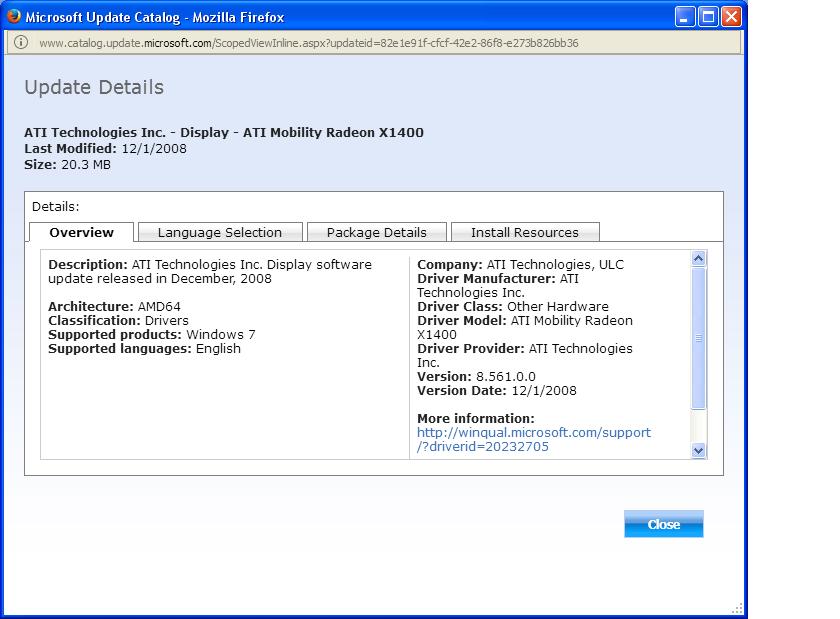Click the Architecture value AMD64

159,307
